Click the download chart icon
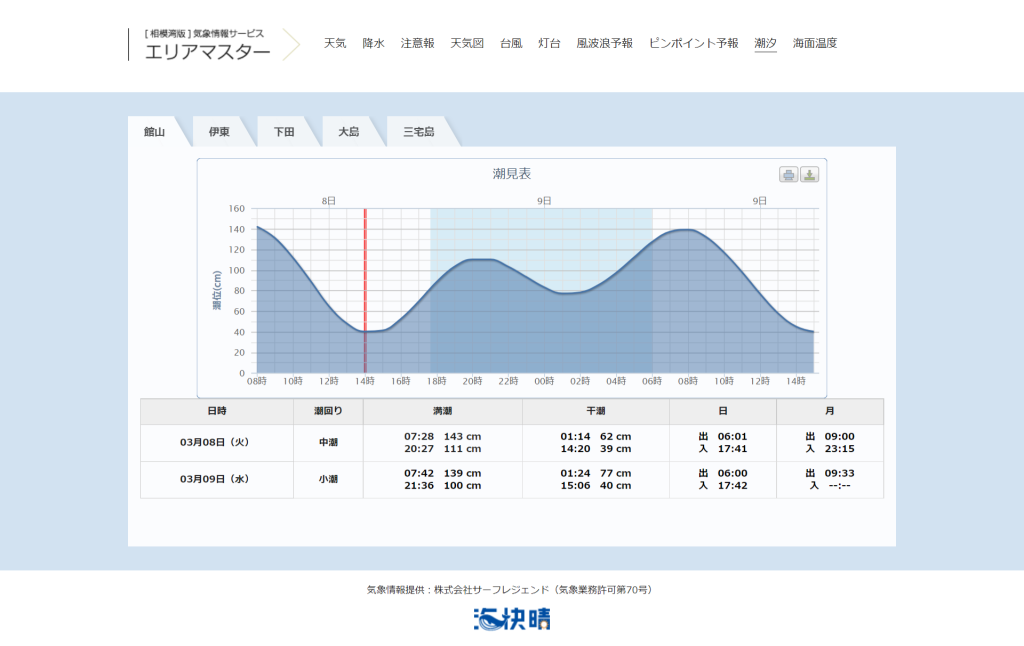The image size is (1024, 646). [x=809, y=175]
